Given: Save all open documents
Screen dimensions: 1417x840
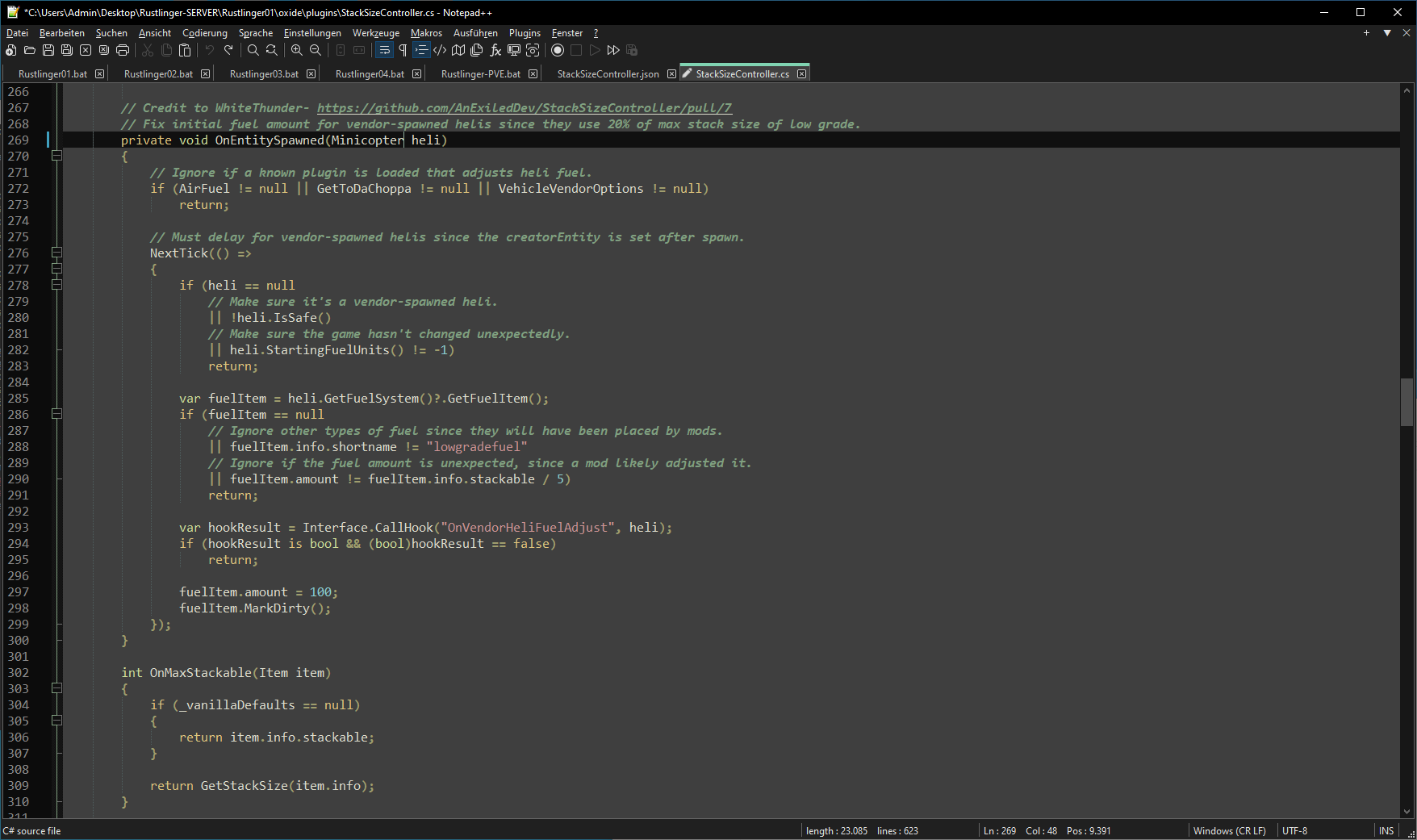Looking at the screenshot, I should (67, 50).
